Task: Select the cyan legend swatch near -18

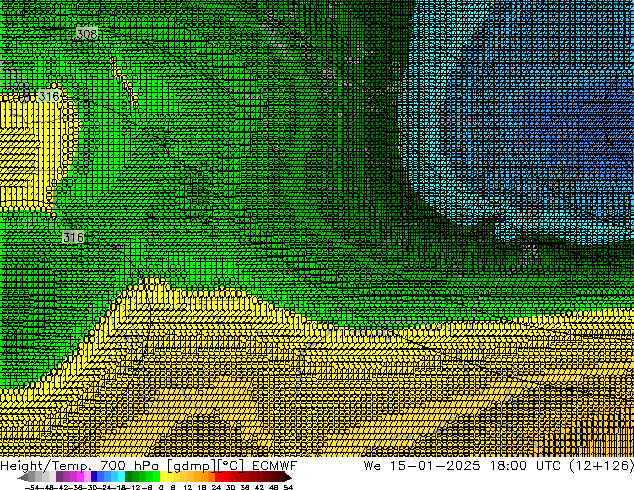Action: [x=121, y=477]
